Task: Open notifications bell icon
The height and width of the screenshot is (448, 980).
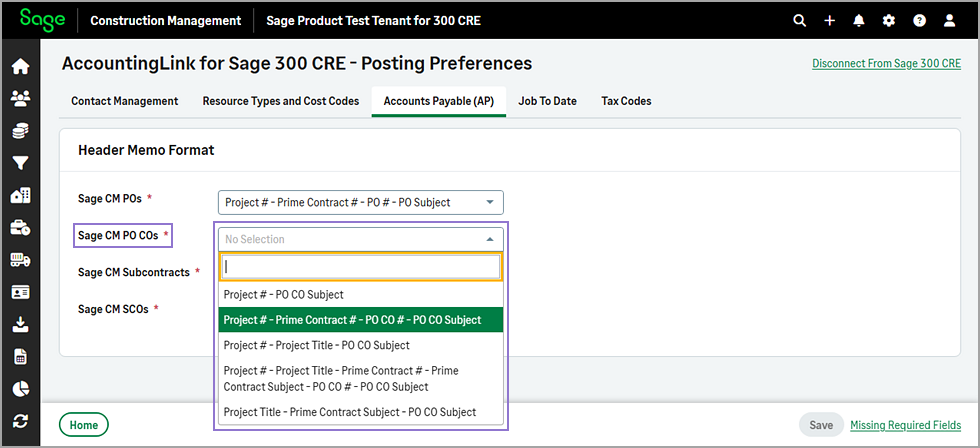Action: click(x=859, y=21)
